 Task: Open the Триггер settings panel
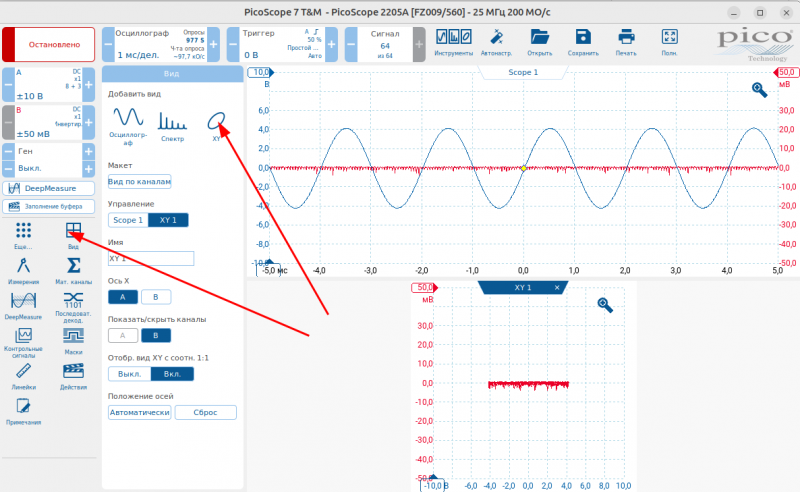pos(282,44)
